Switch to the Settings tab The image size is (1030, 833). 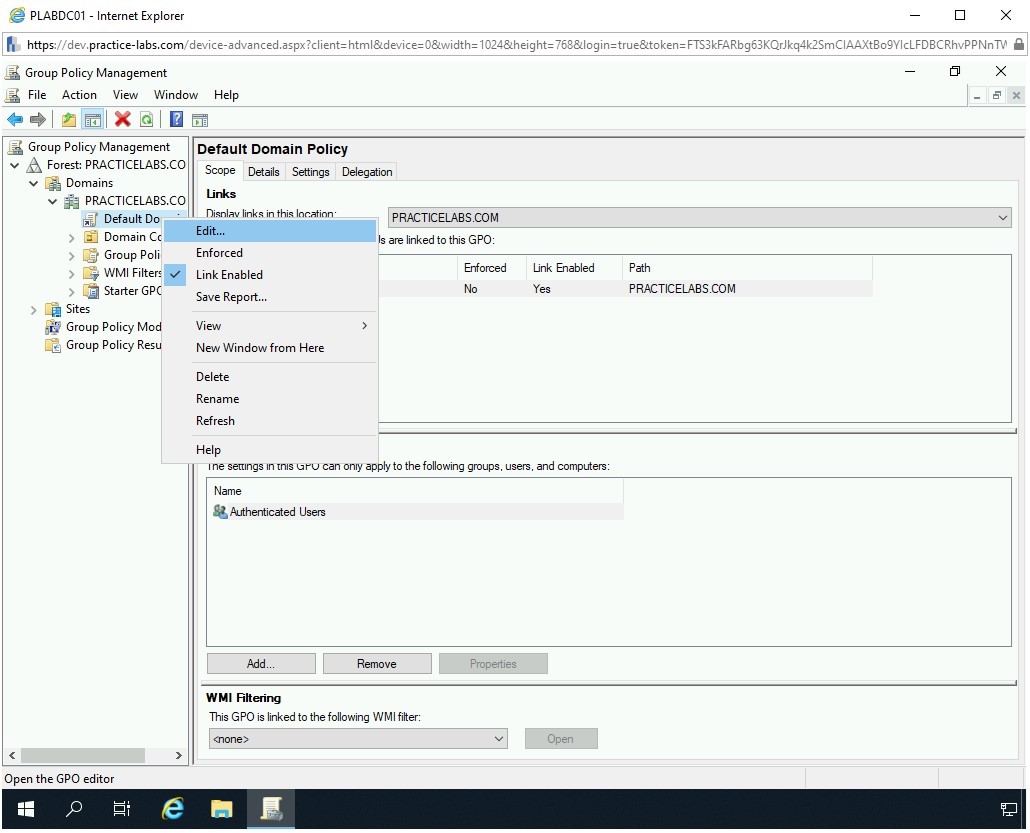point(310,172)
